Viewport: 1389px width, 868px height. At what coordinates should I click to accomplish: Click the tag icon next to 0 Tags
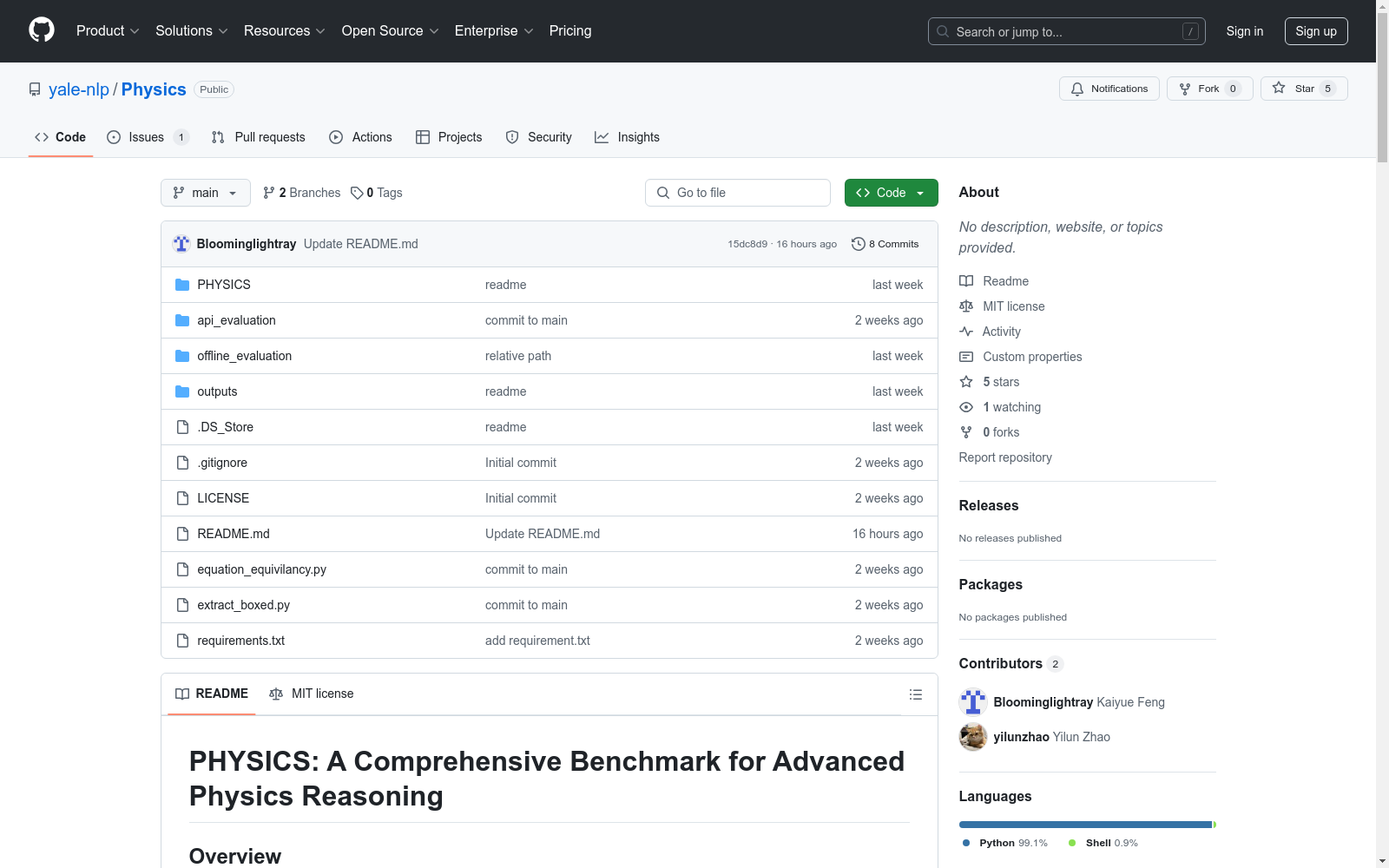357,193
